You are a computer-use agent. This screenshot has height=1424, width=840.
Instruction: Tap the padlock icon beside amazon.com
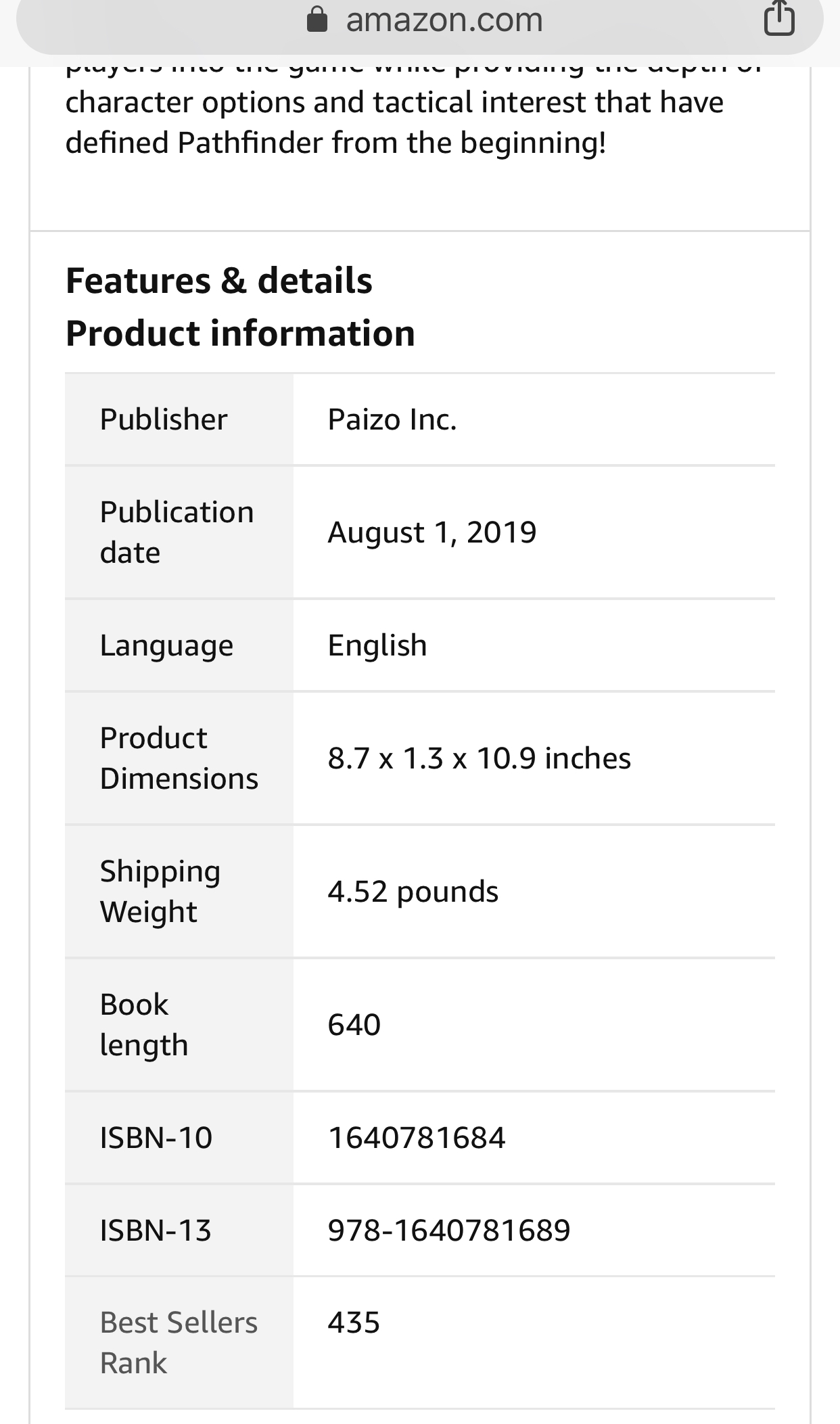[317, 20]
